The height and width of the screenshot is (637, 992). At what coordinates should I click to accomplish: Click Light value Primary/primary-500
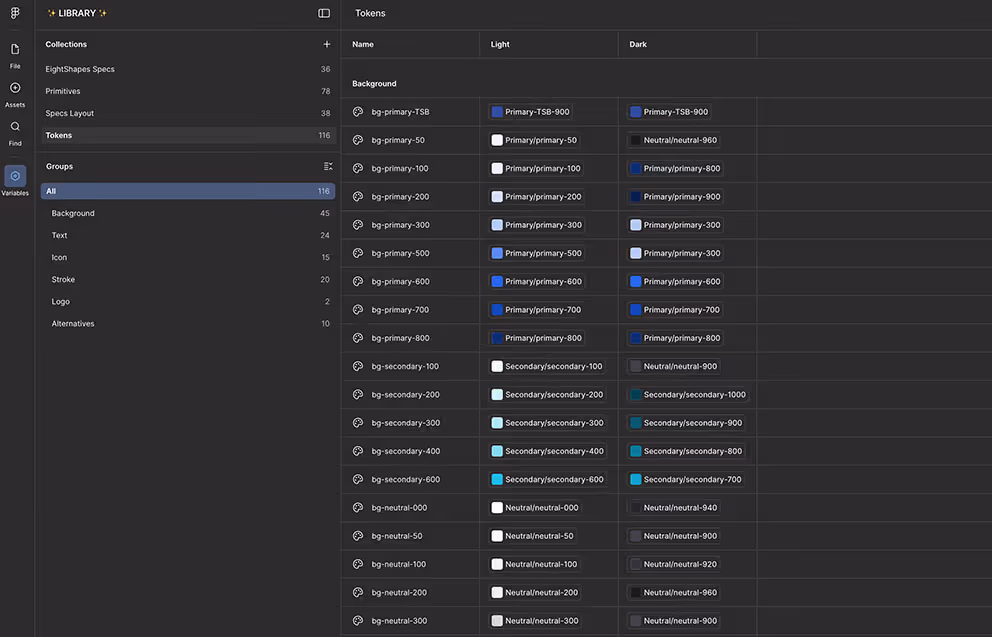coord(536,253)
